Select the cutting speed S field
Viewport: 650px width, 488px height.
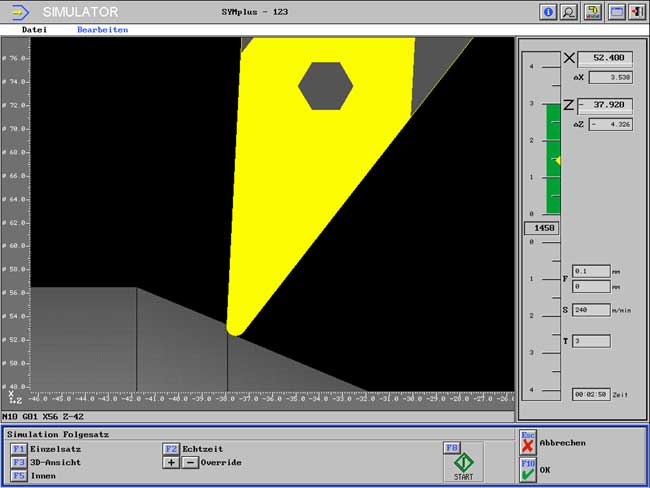click(x=592, y=310)
